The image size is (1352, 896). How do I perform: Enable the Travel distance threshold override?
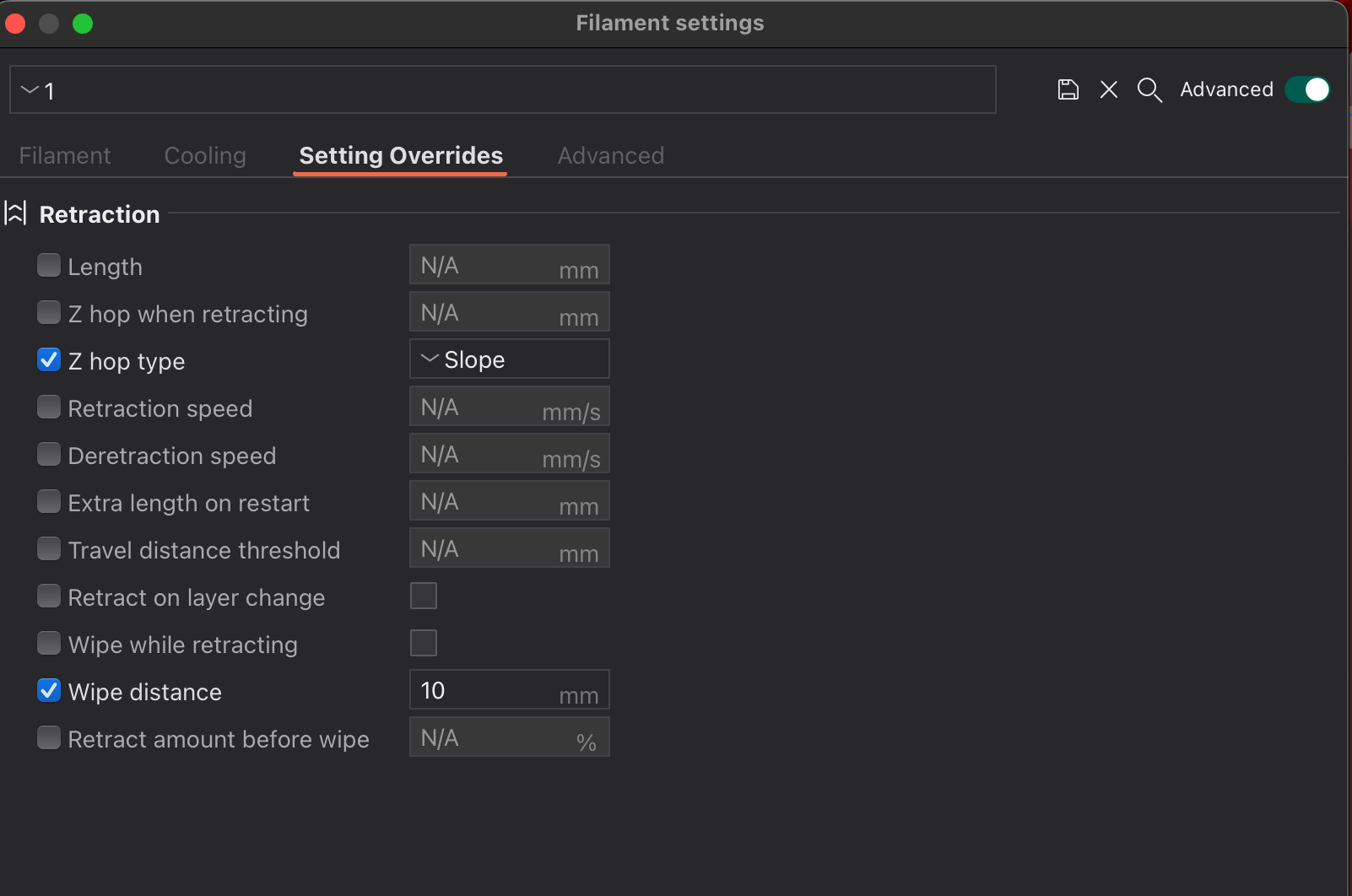coord(49,548)
